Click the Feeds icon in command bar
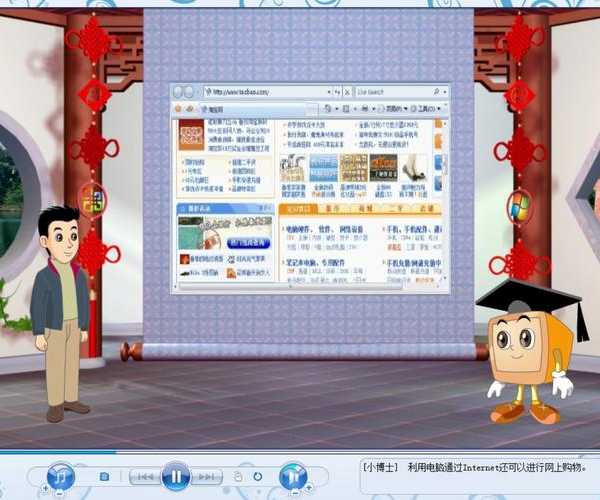This screenshot has width=600, height=500. pos(346,109)
